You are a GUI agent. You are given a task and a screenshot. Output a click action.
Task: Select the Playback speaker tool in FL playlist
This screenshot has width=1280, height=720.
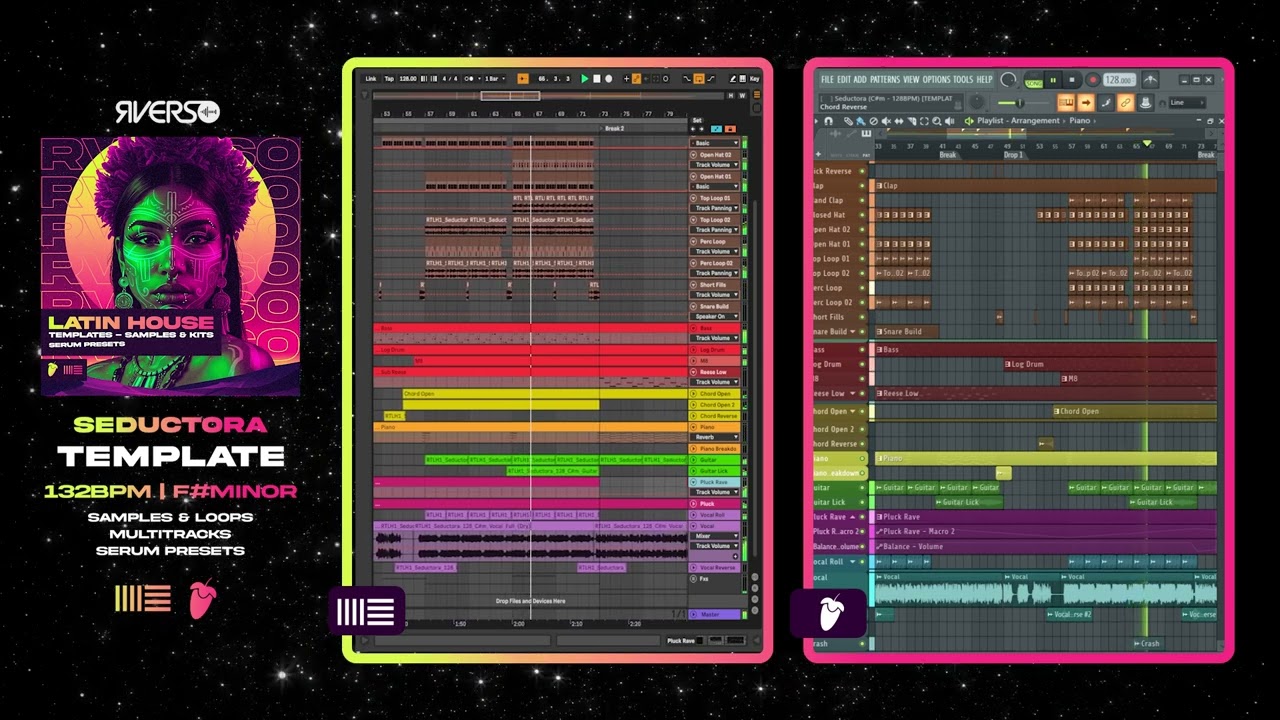click(x=950, y=121)
